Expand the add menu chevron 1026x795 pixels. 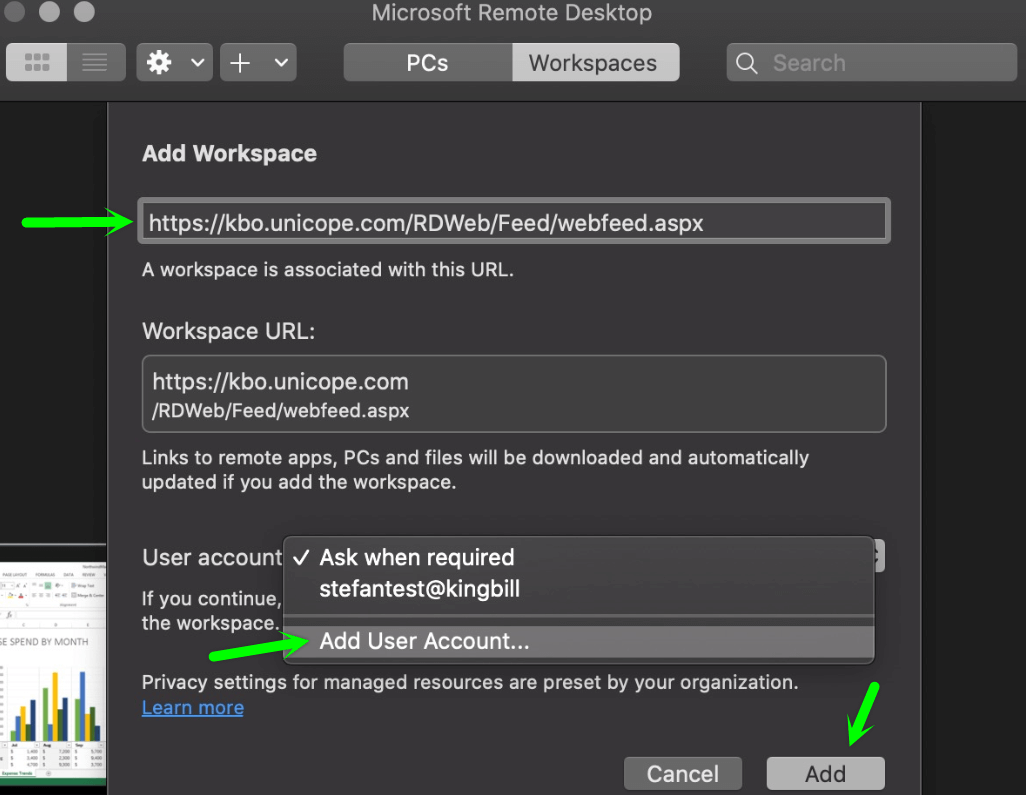click(x=281, y=63)
